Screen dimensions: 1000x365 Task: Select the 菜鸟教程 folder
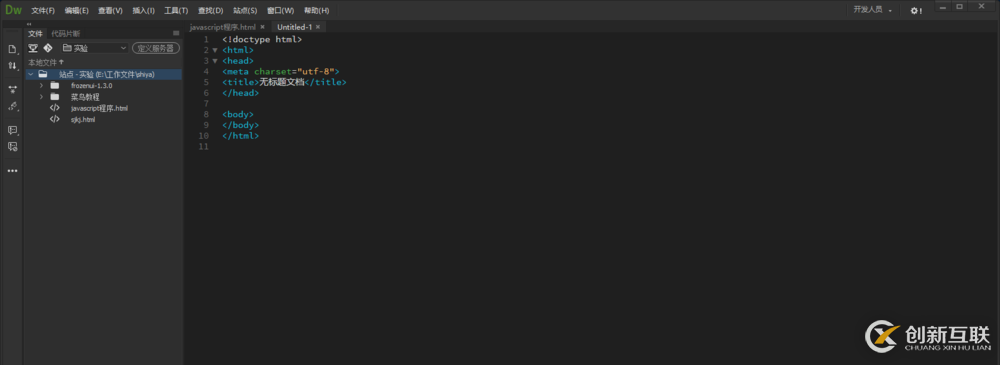(x=85, y=97)
